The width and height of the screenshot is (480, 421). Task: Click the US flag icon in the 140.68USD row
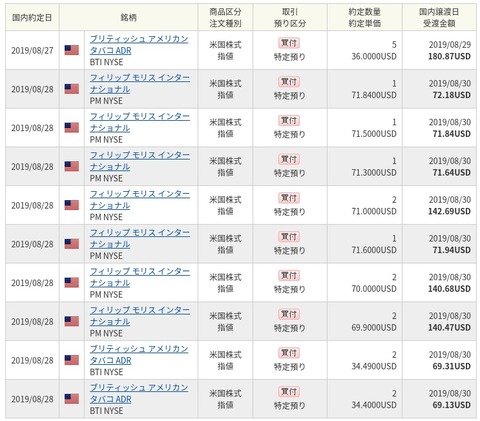tap(72, 283)
